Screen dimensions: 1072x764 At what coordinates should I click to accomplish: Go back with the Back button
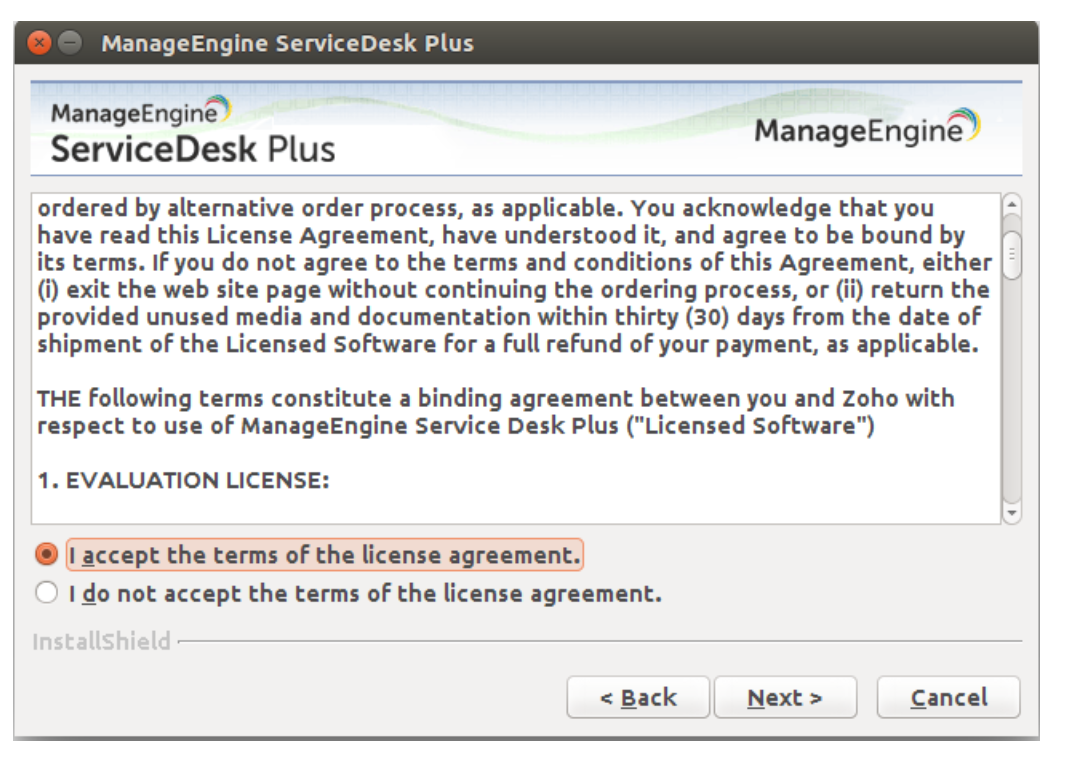pos(638,698)
